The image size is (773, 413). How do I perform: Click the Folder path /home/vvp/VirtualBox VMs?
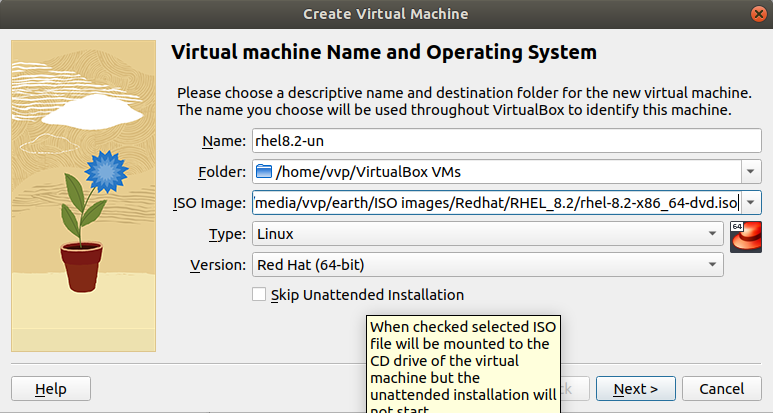coord(368,172)
